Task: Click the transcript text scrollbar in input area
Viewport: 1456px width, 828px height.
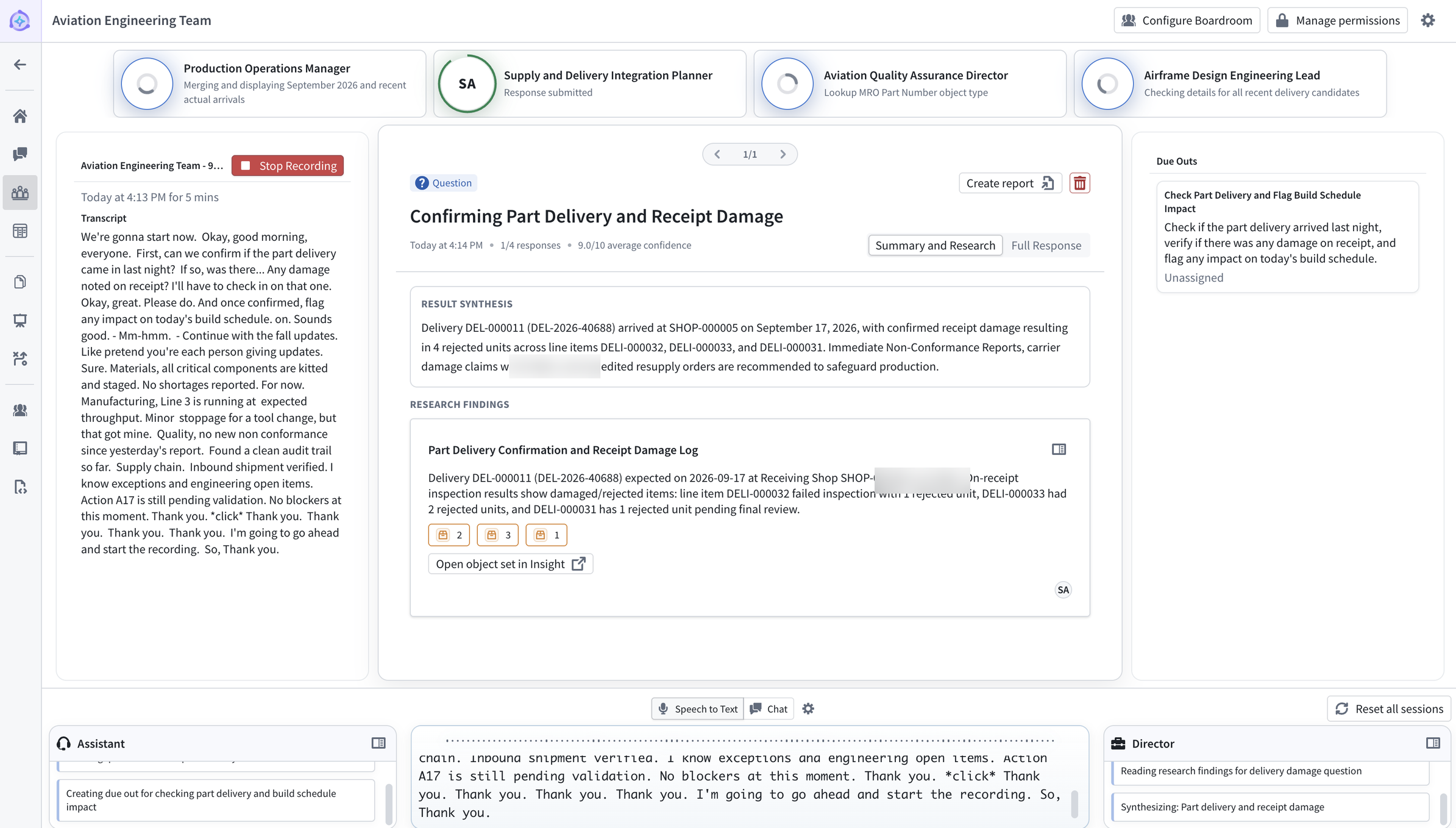Action: 1074,804
